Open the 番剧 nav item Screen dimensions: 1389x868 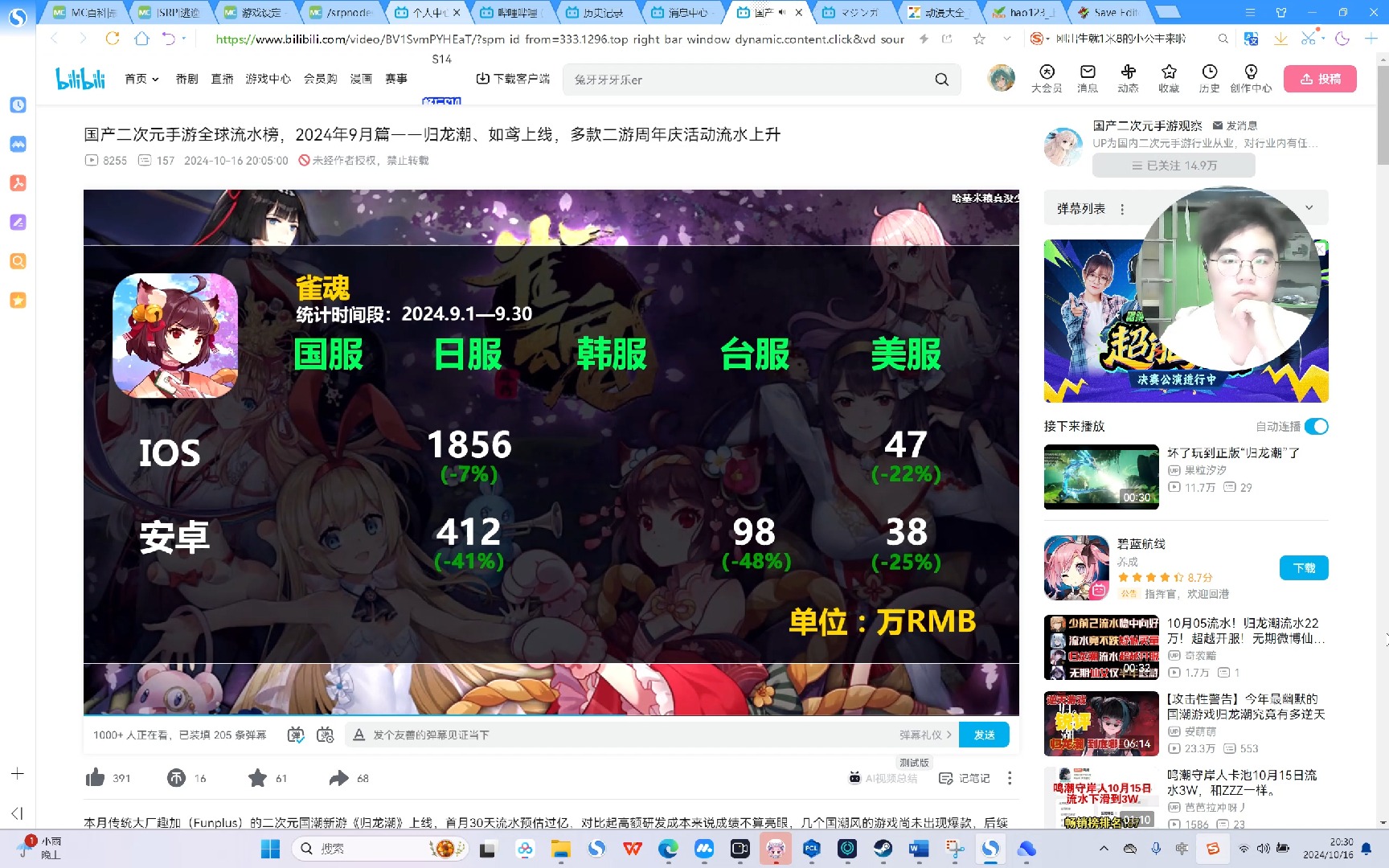[x=186, y=79]
